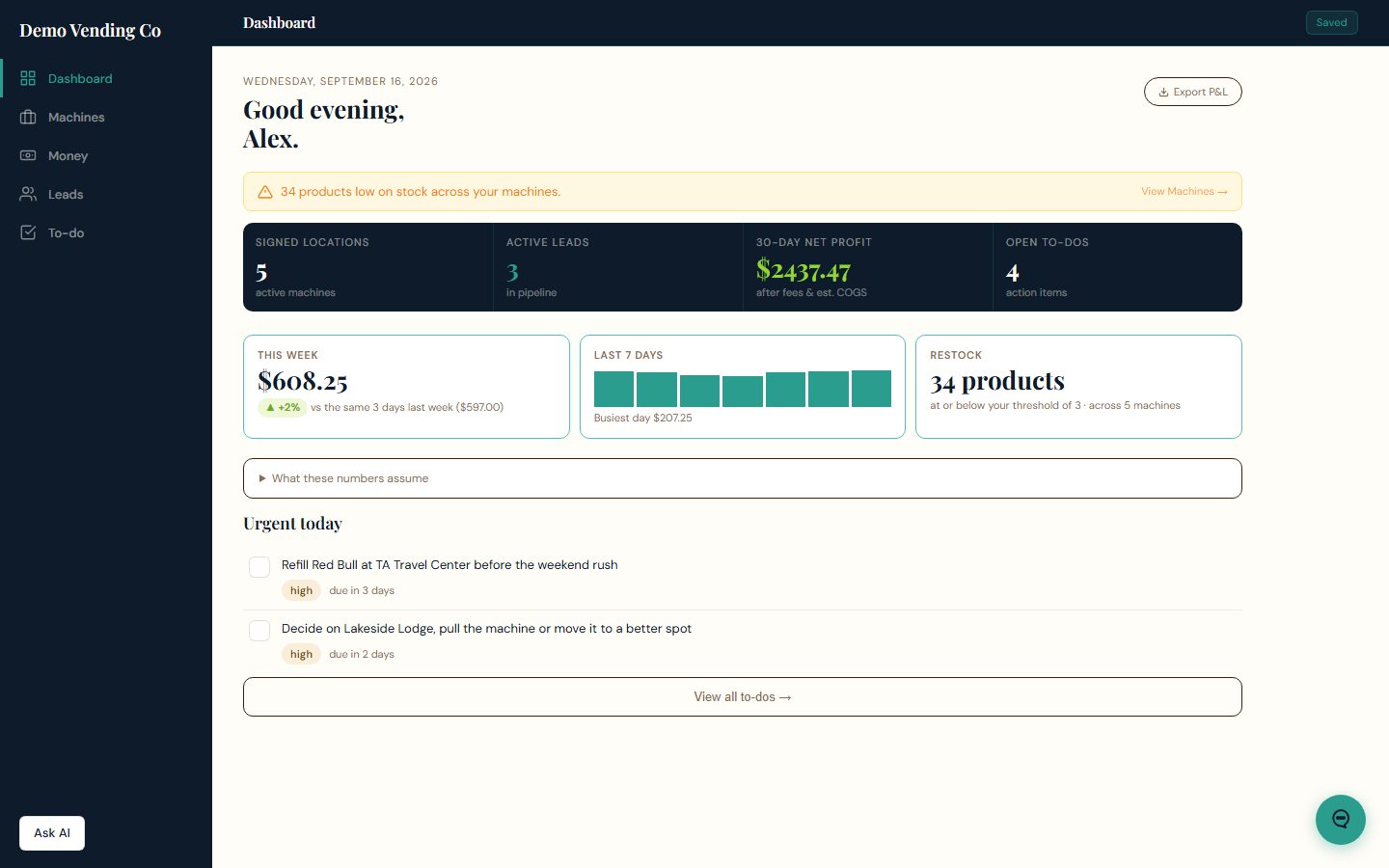Click the high tag on Red Bull task
Viewport: 1389px width, 868px height.
[301, 590]
